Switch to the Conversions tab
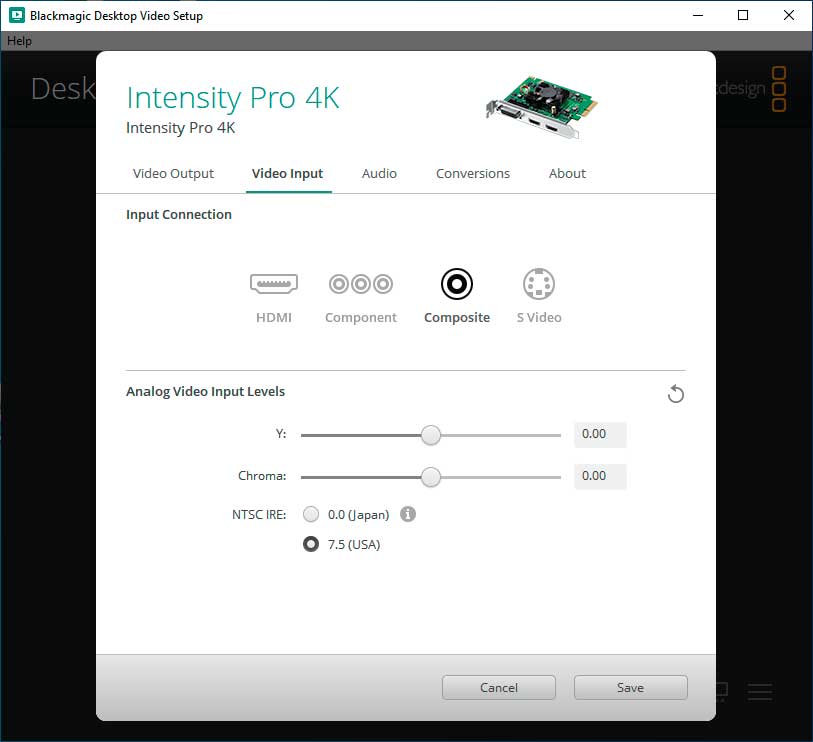 point(473,173)
